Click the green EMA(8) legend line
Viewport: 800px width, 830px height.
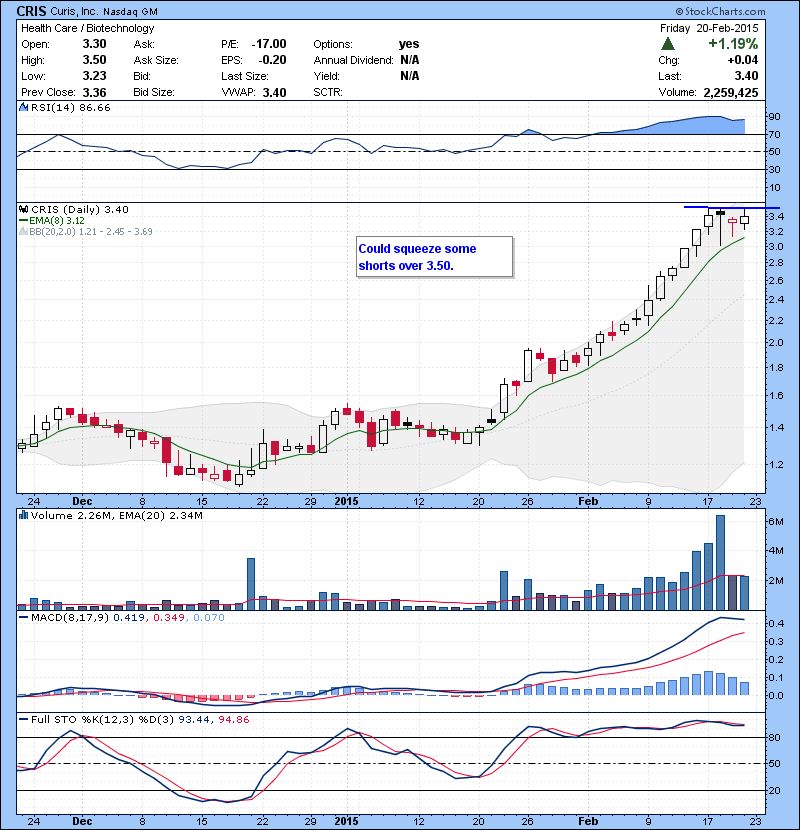point(24,221)
